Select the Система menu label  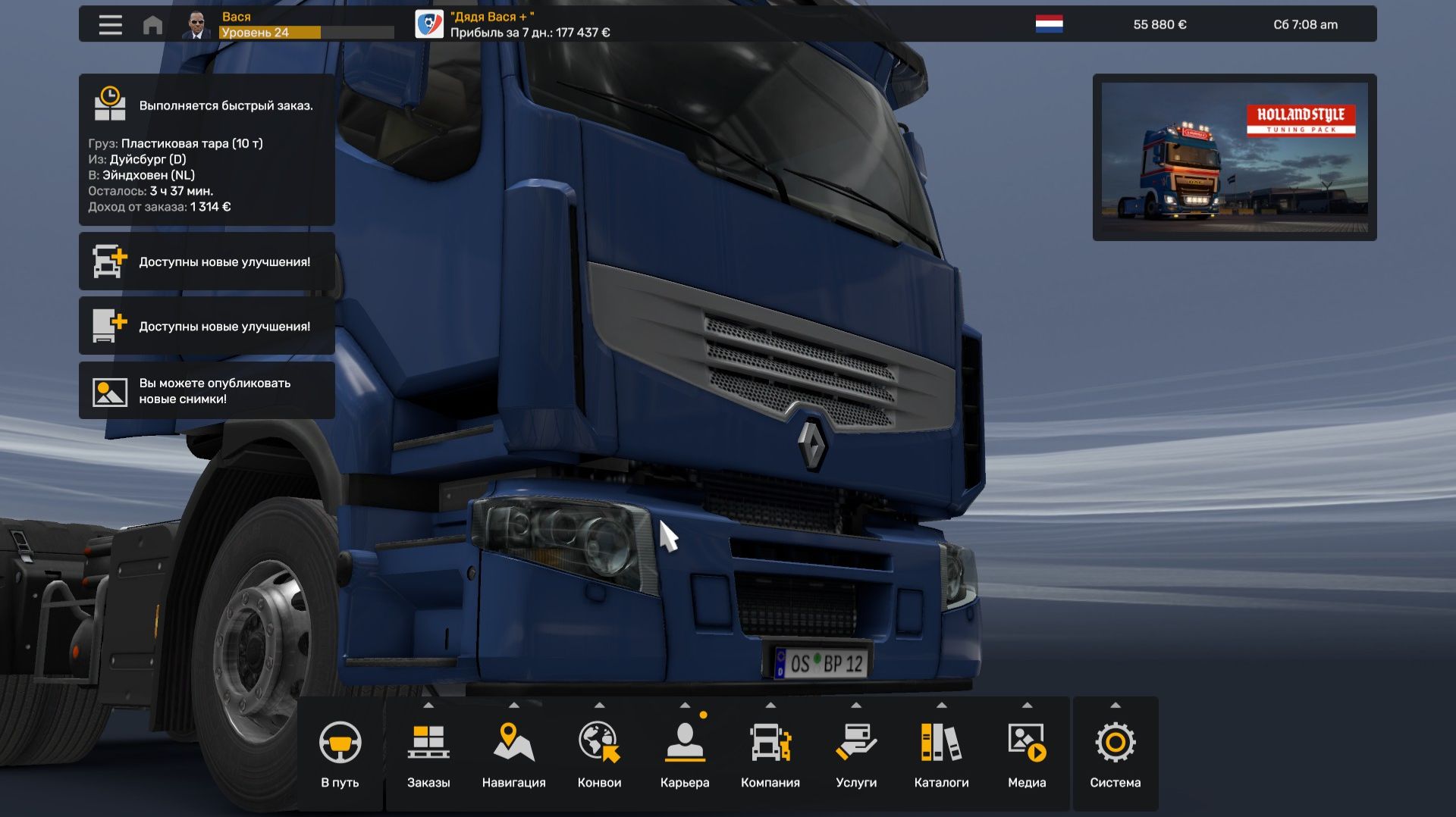(1116, 782)
